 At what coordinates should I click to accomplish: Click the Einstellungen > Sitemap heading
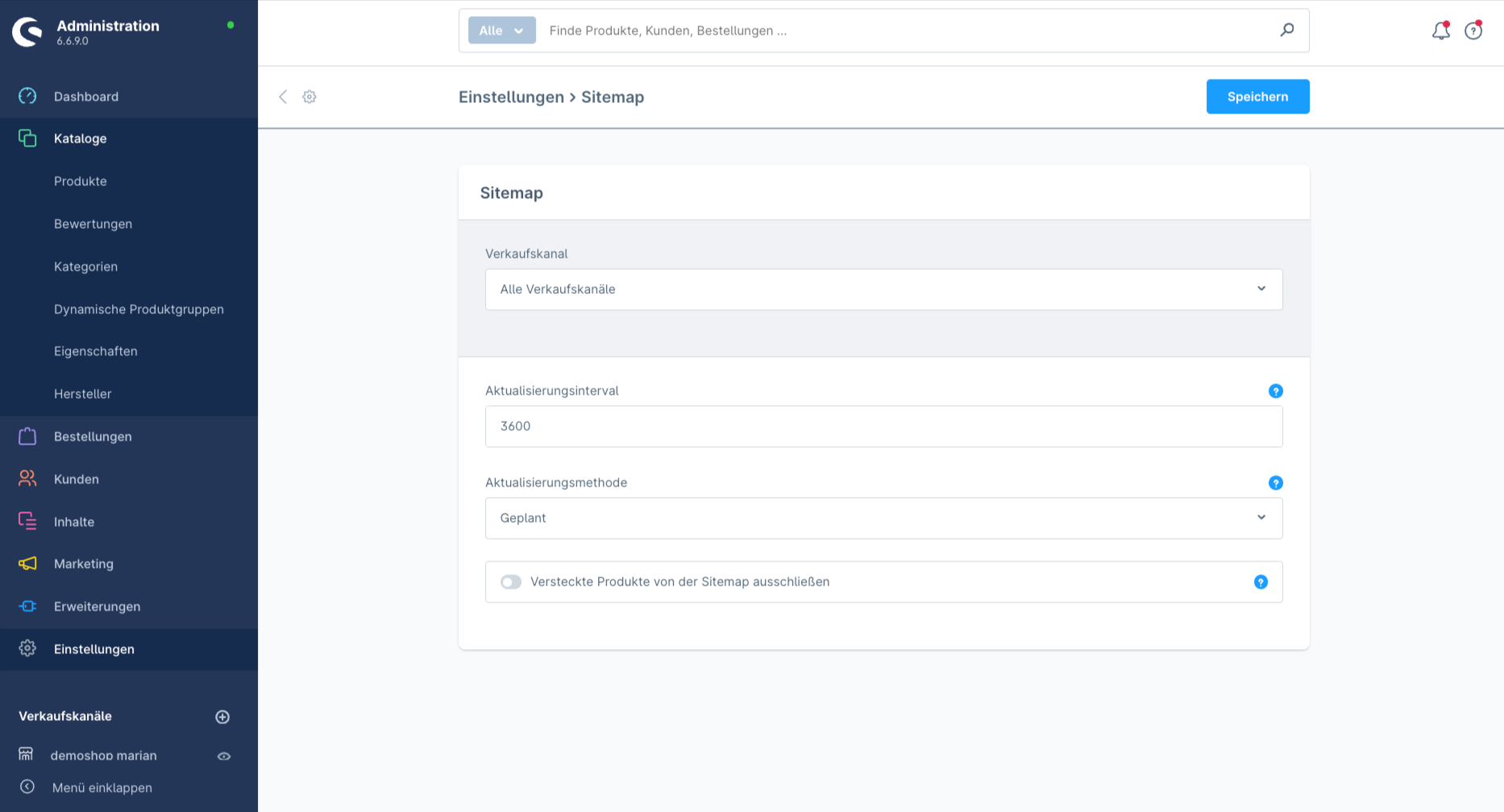click(551, 97)
